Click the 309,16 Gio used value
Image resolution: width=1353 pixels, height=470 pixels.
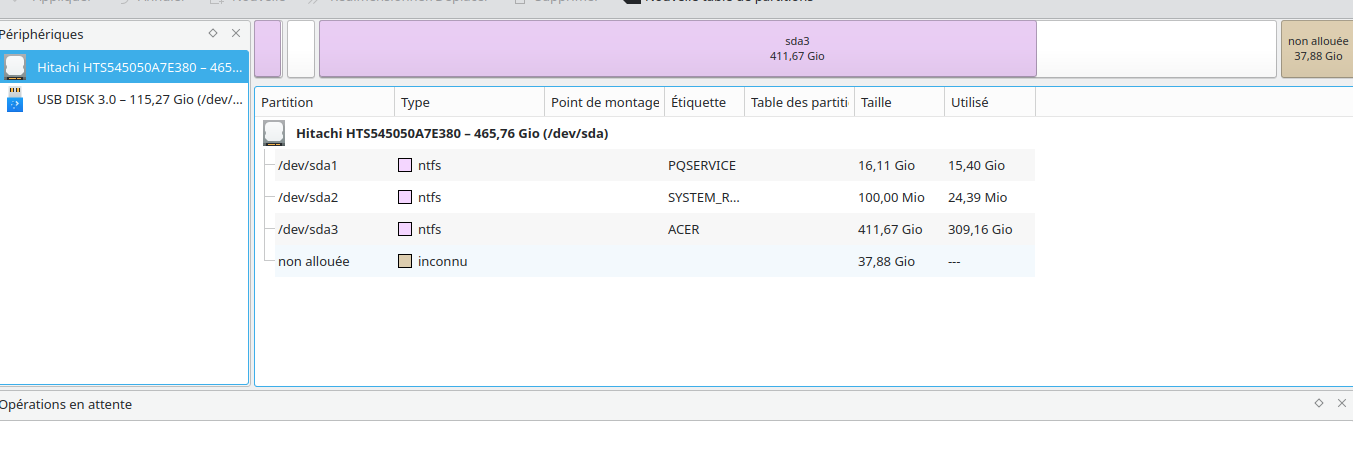click(x=980, y=229)
